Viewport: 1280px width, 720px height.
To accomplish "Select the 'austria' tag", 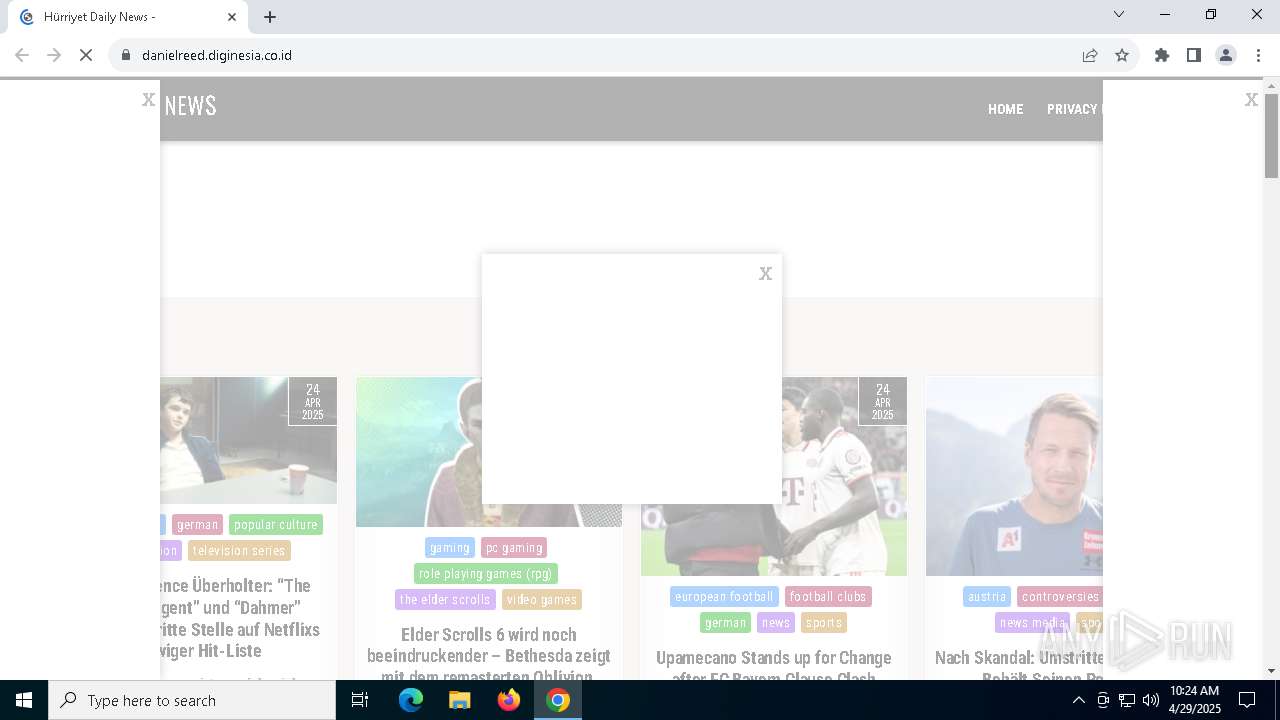I will (x=987, y=597).
